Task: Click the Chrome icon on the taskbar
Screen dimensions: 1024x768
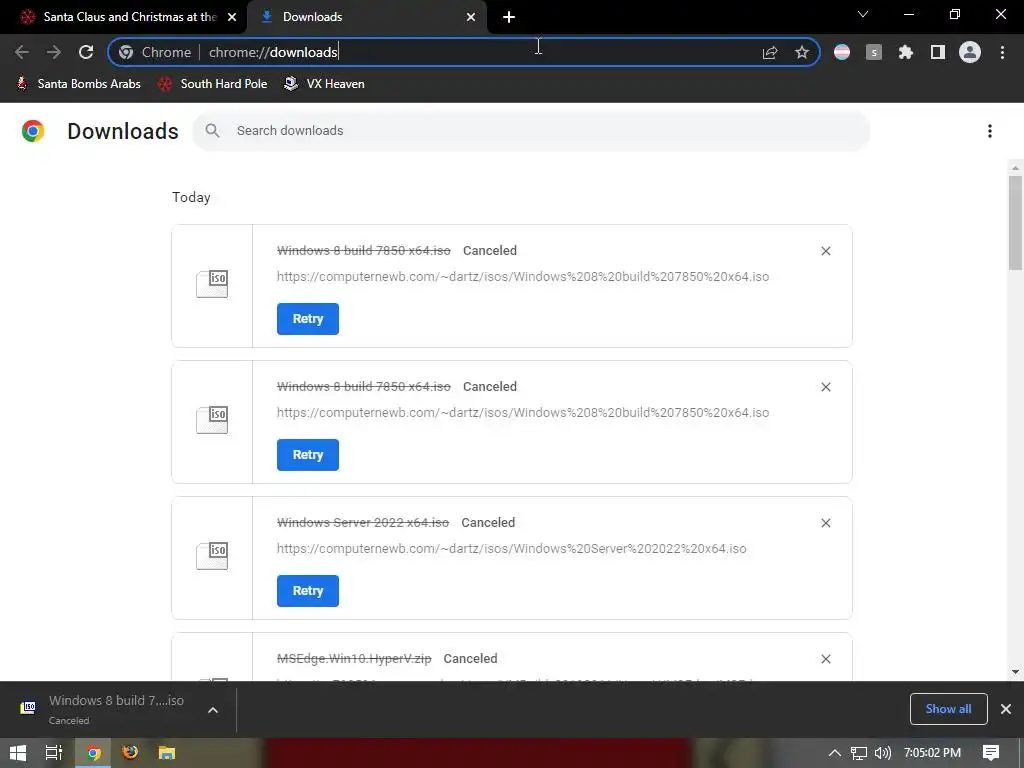Action: [93, 753]
